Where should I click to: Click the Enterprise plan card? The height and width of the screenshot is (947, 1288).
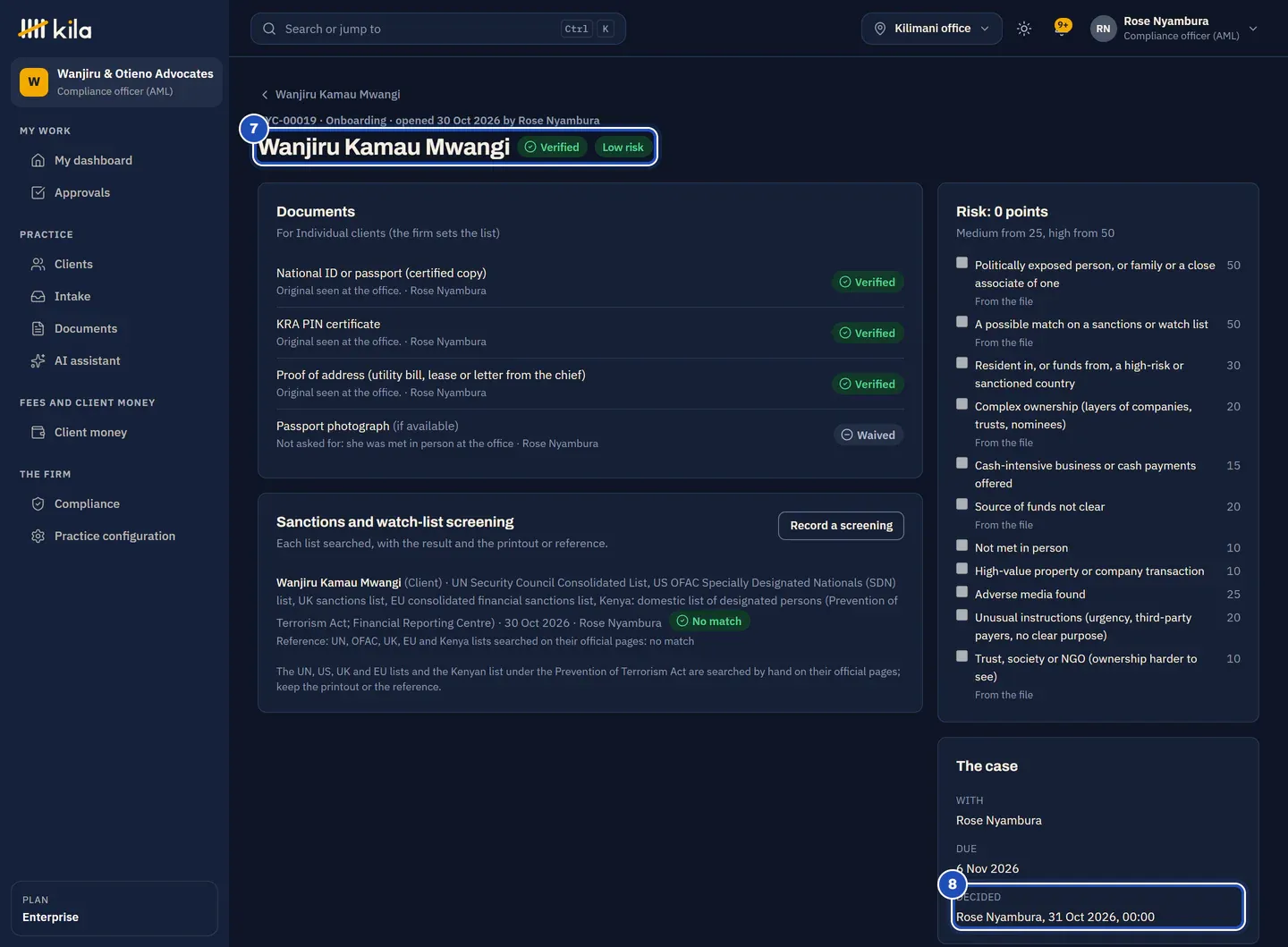(x=114, y=909)
